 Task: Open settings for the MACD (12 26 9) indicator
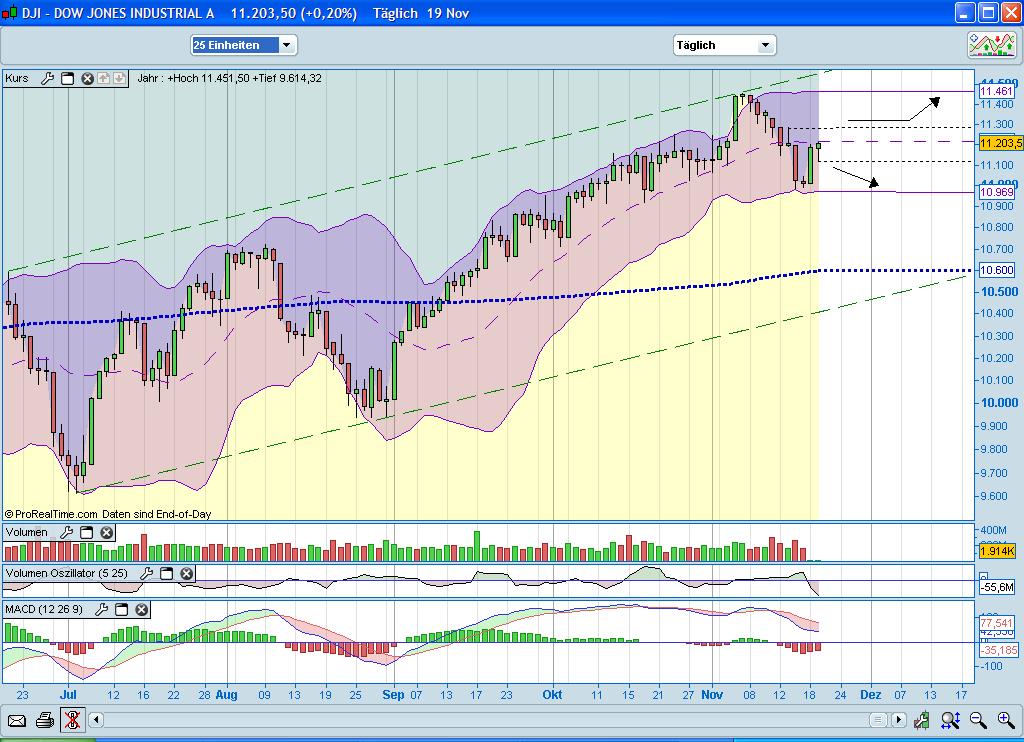coord(102,610)
